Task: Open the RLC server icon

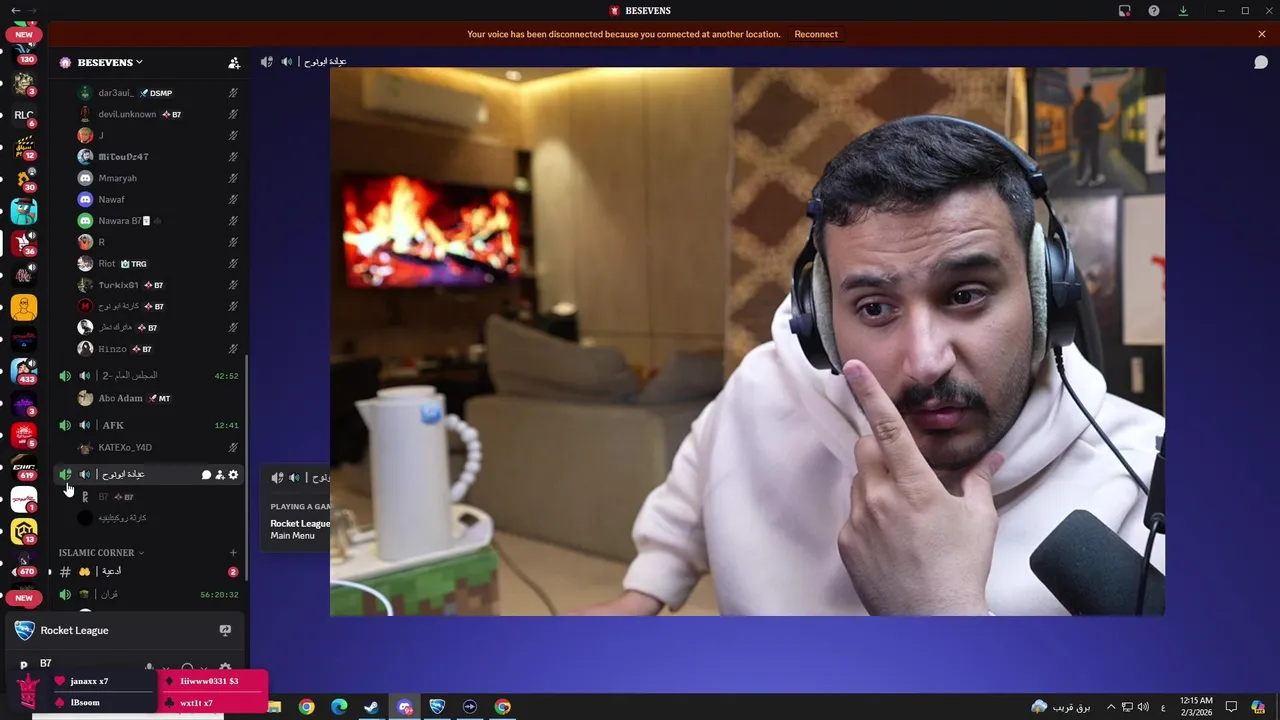Action: pos(24,115)
